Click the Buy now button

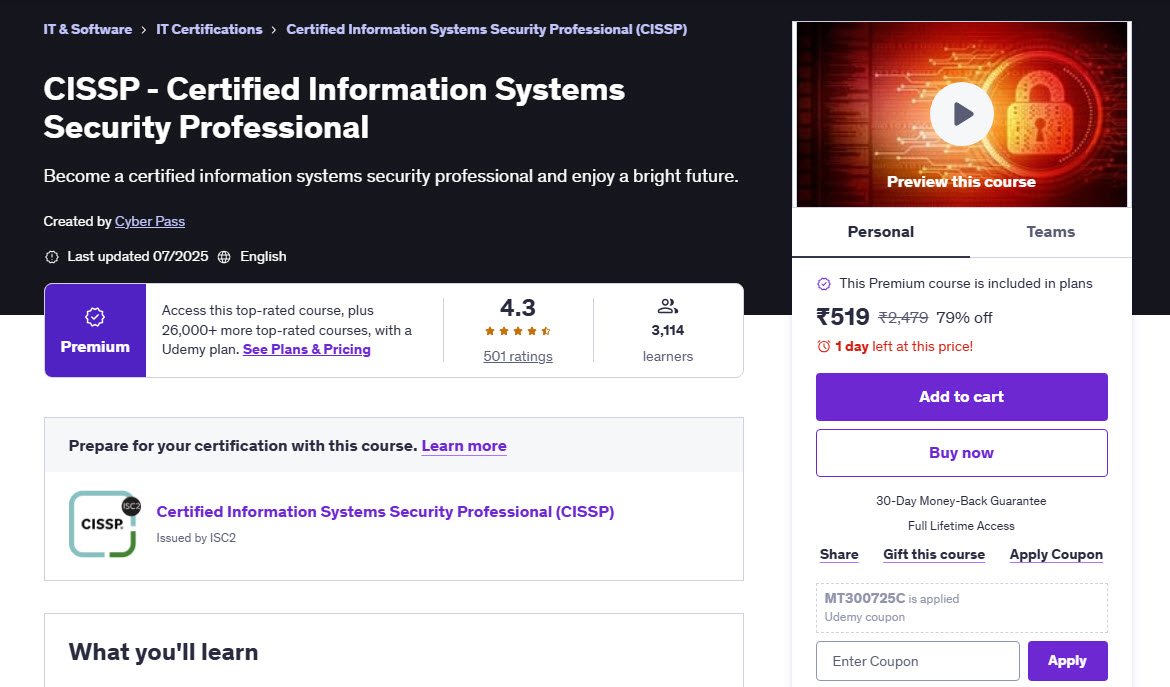pos(961,453)
